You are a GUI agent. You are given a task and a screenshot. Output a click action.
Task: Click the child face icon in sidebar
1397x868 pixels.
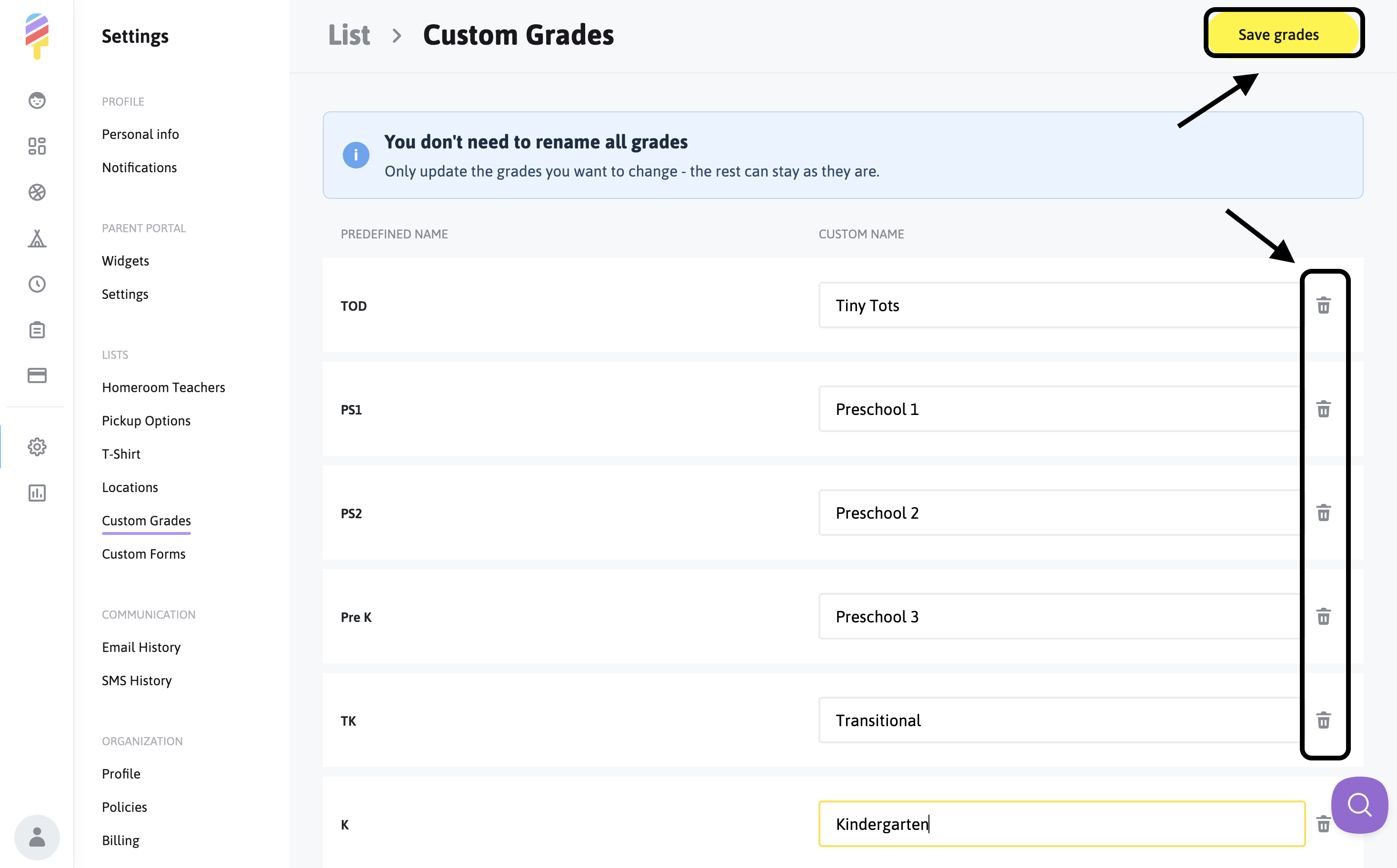[37, 100]
